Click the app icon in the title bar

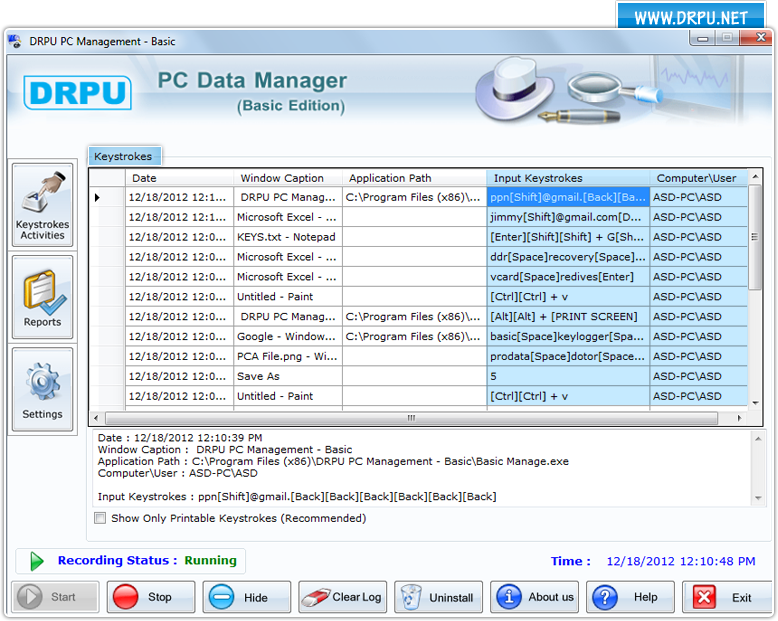tap(15, 41)
